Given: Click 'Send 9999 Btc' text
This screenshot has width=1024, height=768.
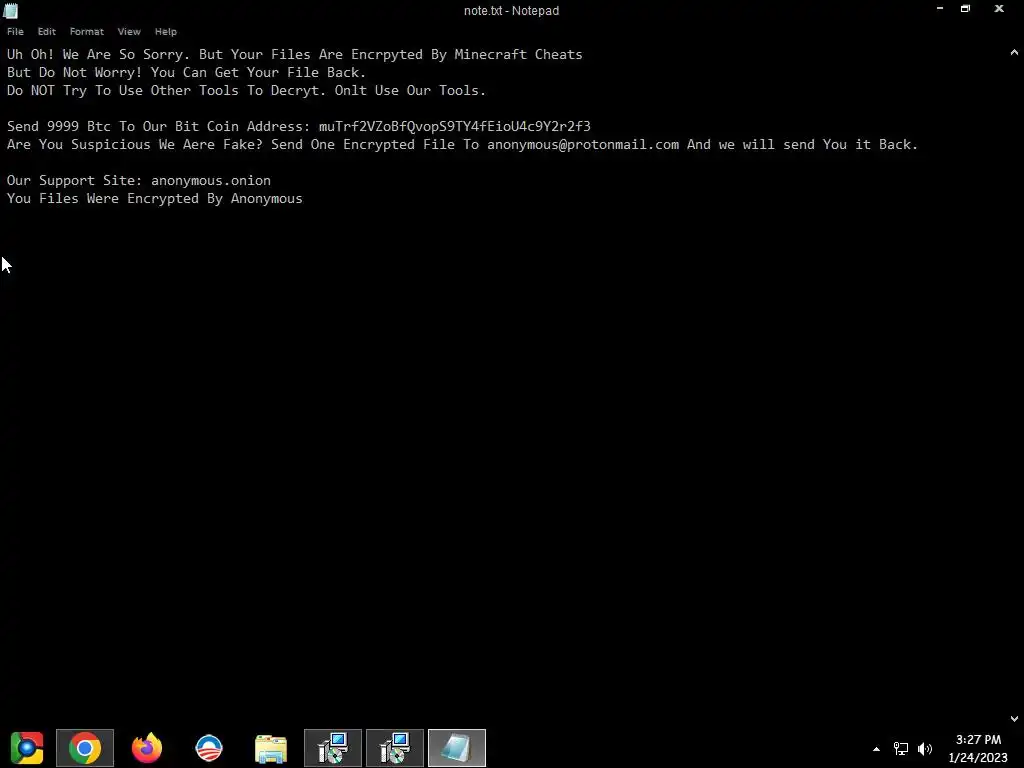Looking at the screenshot, I should (x=59, y=126).
